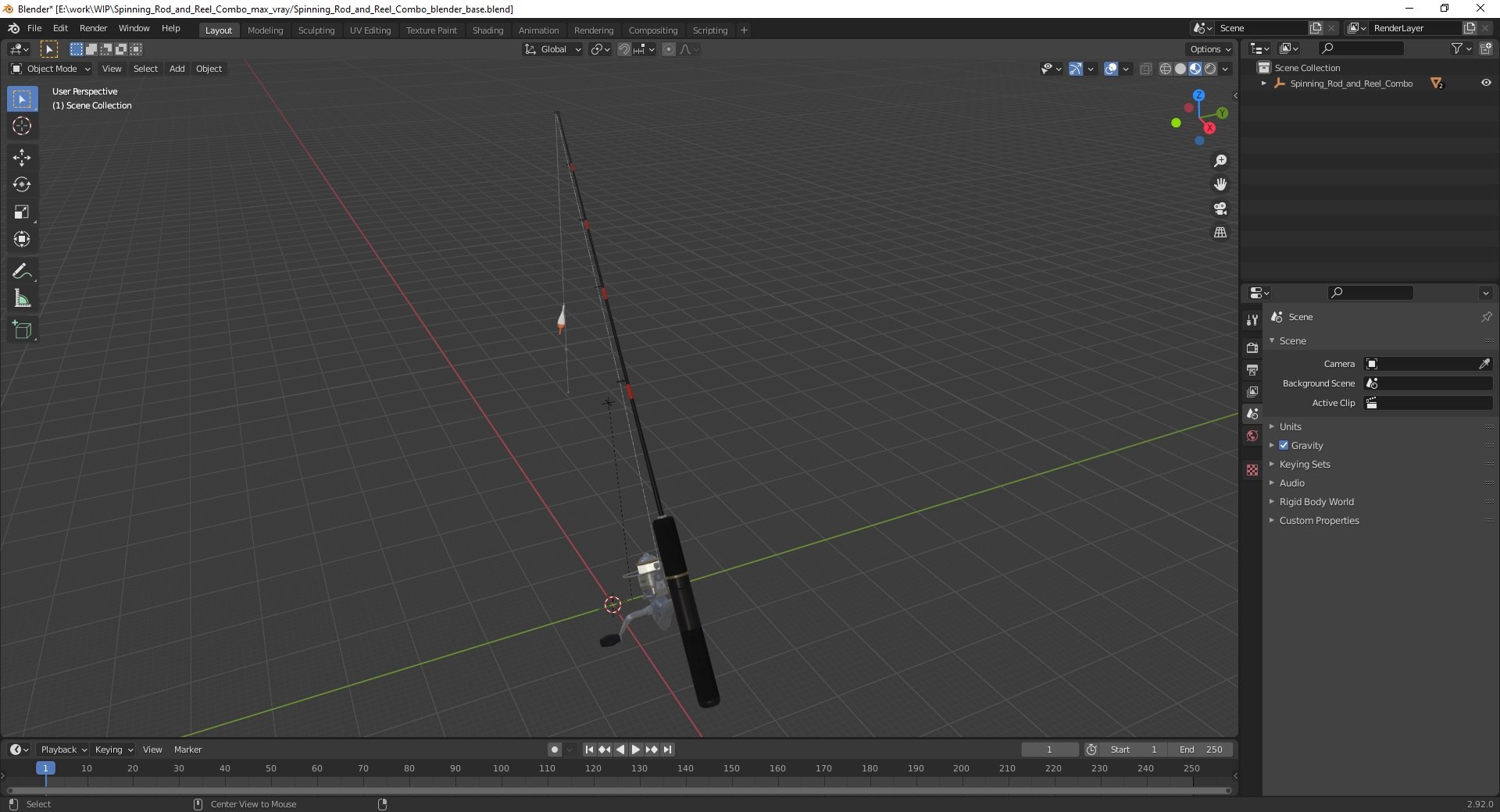Open the File menu
1500x812 pixels.
[x=34, y=28]
